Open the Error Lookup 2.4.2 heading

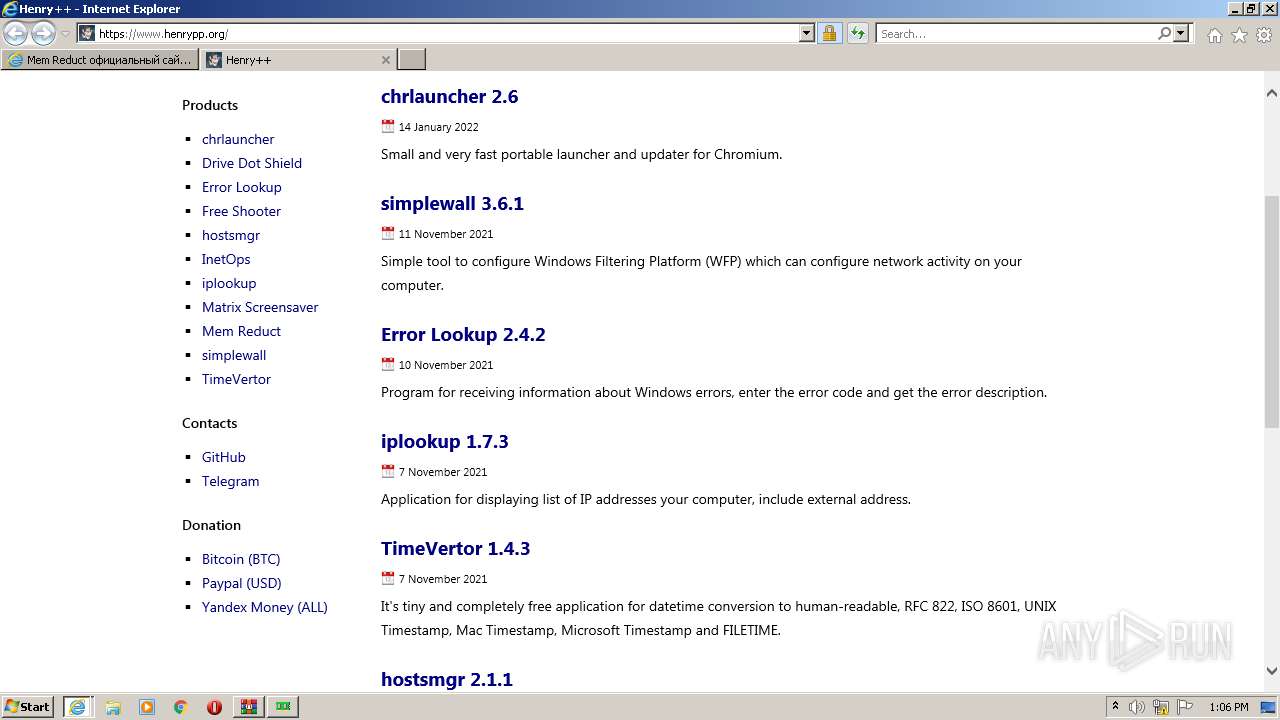tap(463, 335)
